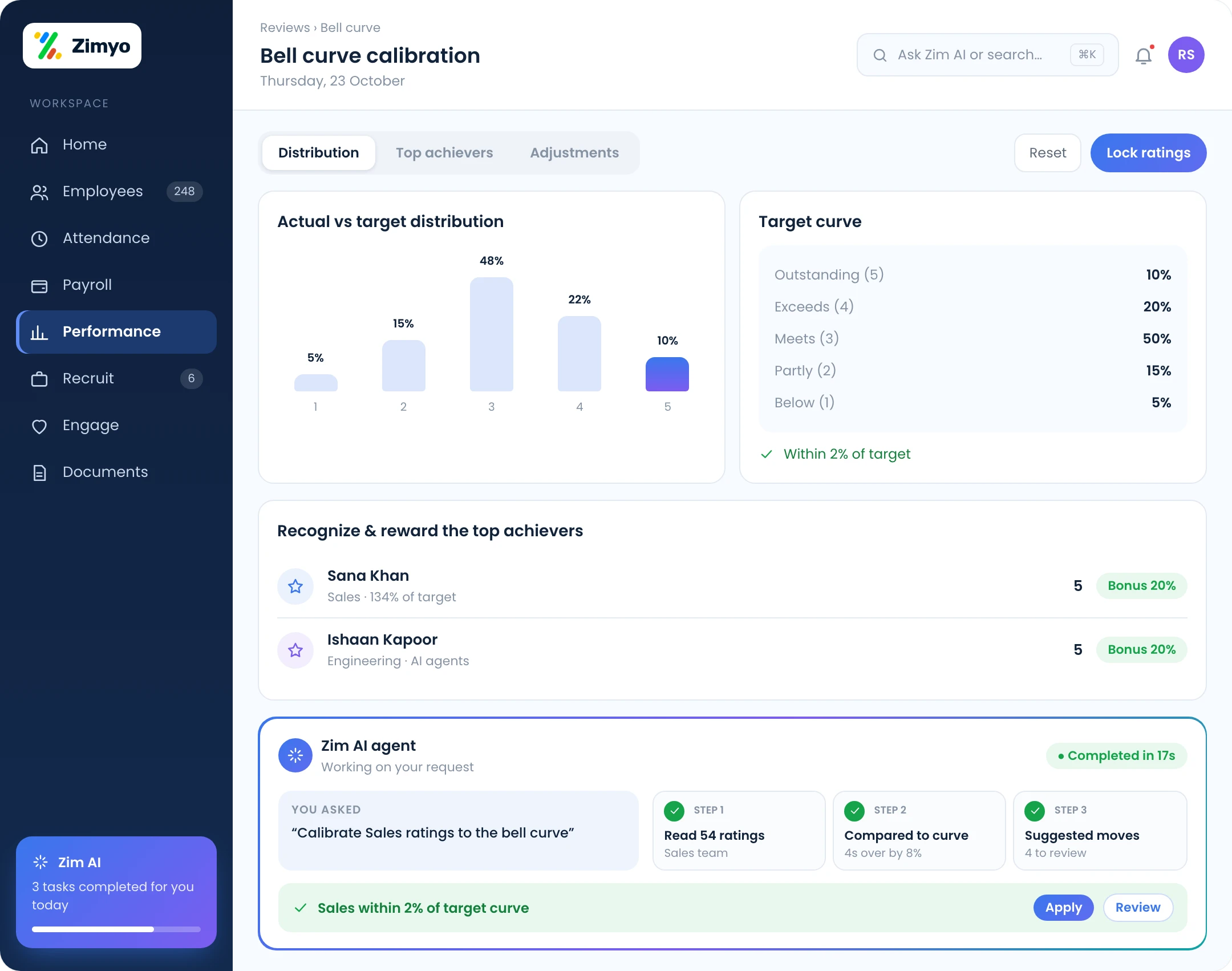
Task: Click Ishaan Kapoor's star icon
Action: point(295,650)
